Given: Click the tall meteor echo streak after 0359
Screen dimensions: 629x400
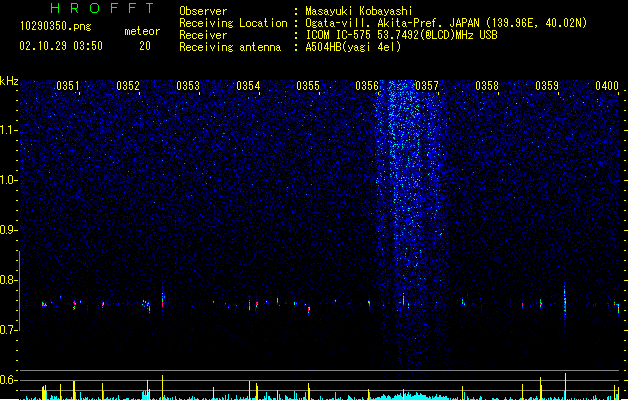Looking at the screenshot, I should click(x=565, y=303).
